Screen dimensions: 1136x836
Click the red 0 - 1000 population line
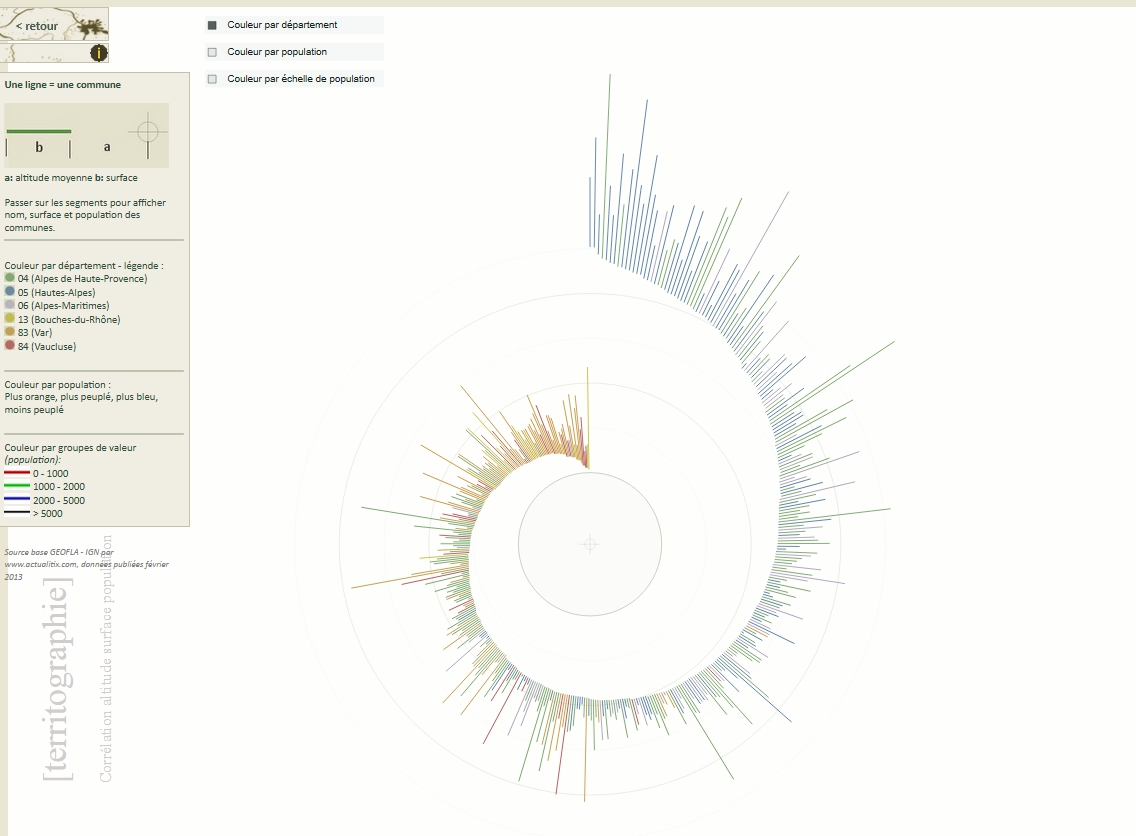pyautogui.click(x=17, y=473)
